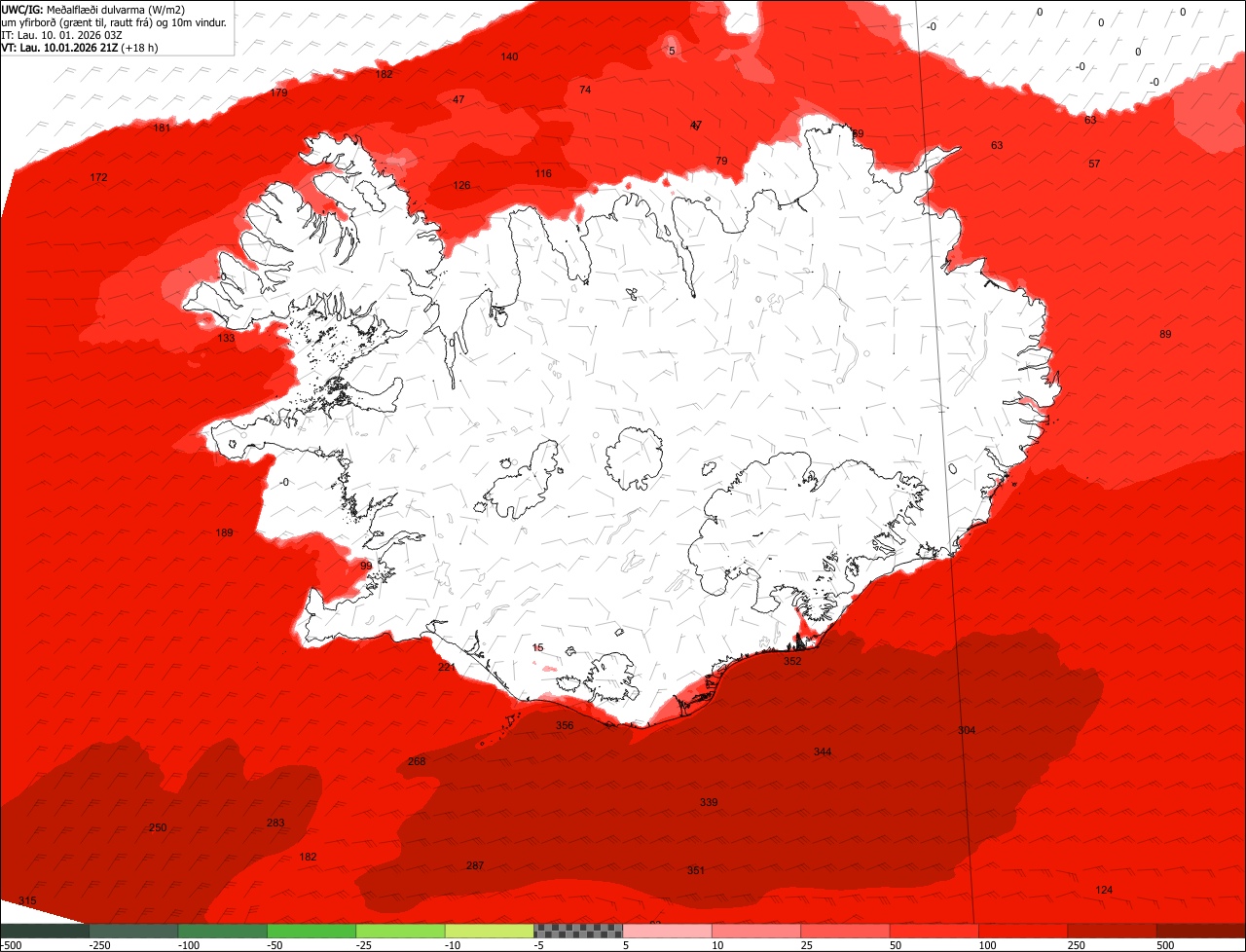Click the -500 to -250 darkest green swatch

click(x=44, y=931)
